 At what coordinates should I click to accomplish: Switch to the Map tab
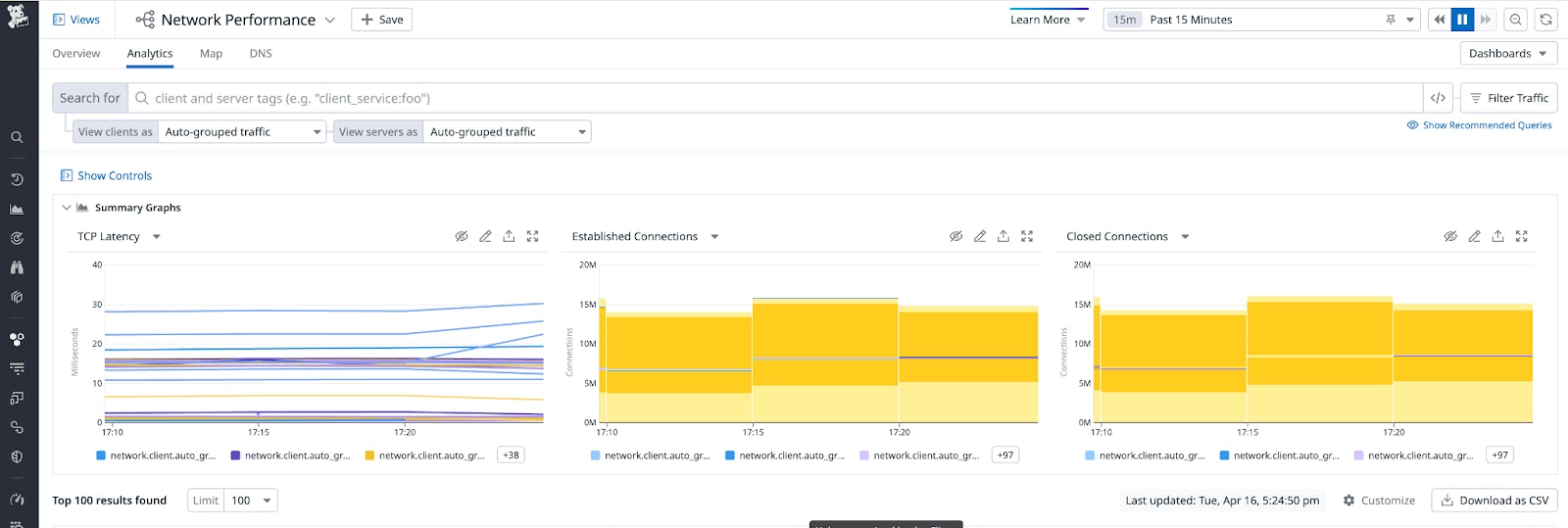coord(211,54)
